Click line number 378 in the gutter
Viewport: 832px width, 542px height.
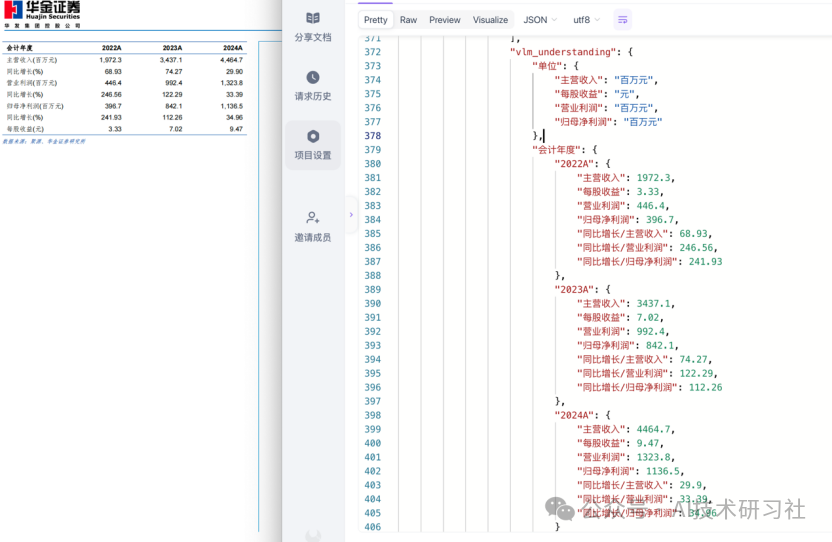(372, 136)
